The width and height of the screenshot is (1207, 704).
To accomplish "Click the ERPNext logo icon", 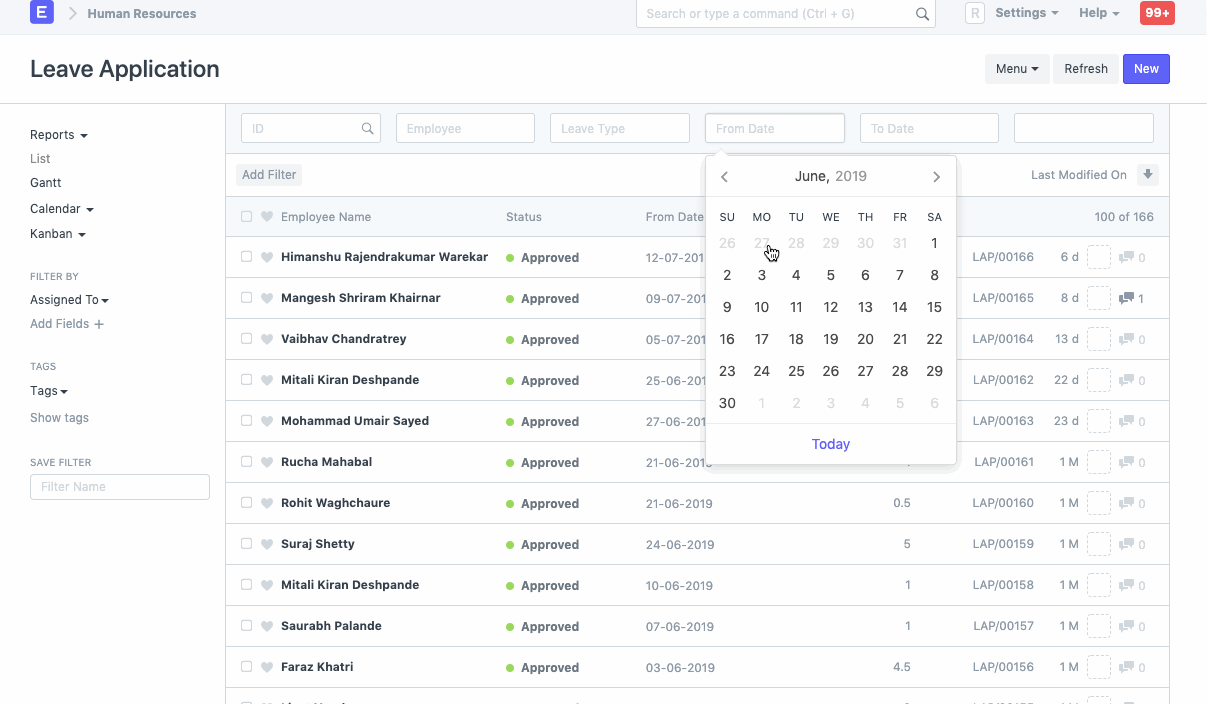I will click(41, 13).
